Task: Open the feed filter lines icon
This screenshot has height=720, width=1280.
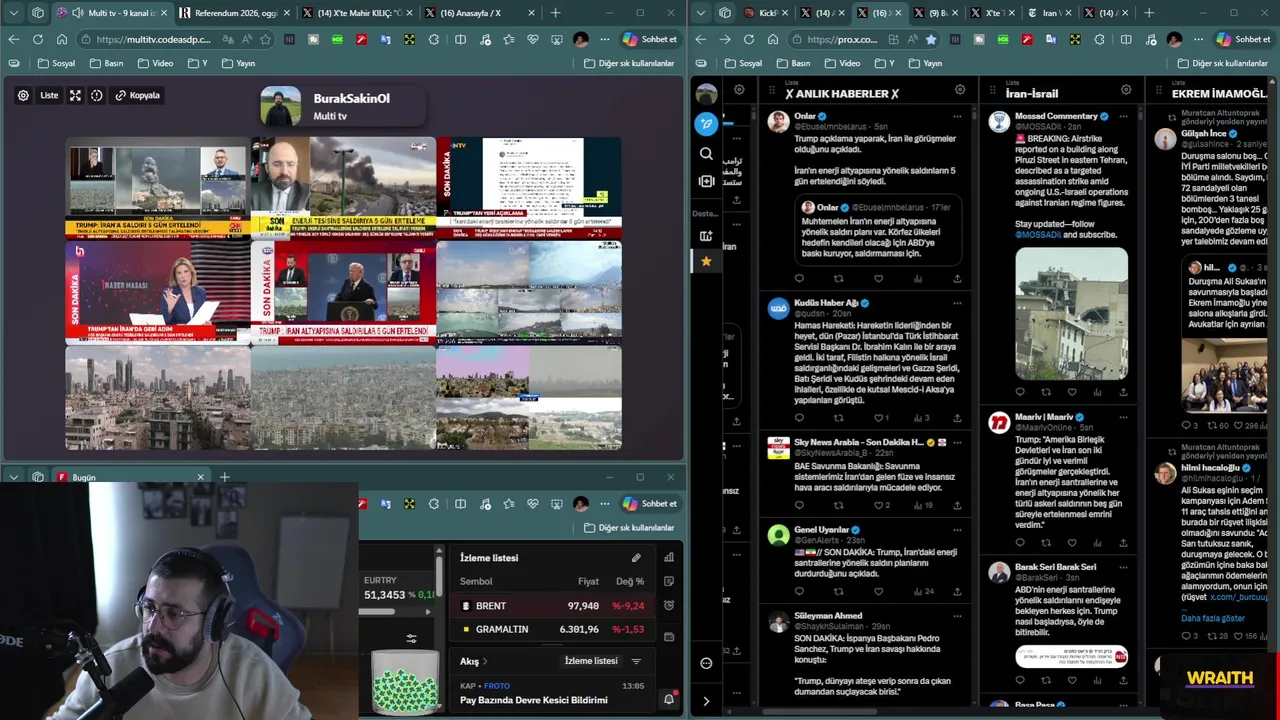Action: (636, 661)
